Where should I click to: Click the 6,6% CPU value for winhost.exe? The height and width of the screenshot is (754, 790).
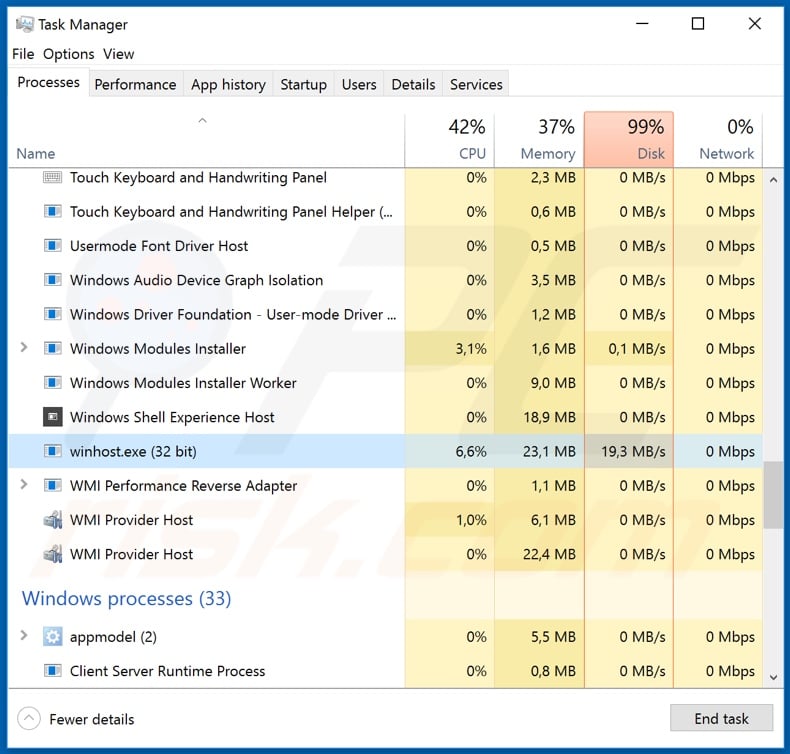click(x=471, y=452)
